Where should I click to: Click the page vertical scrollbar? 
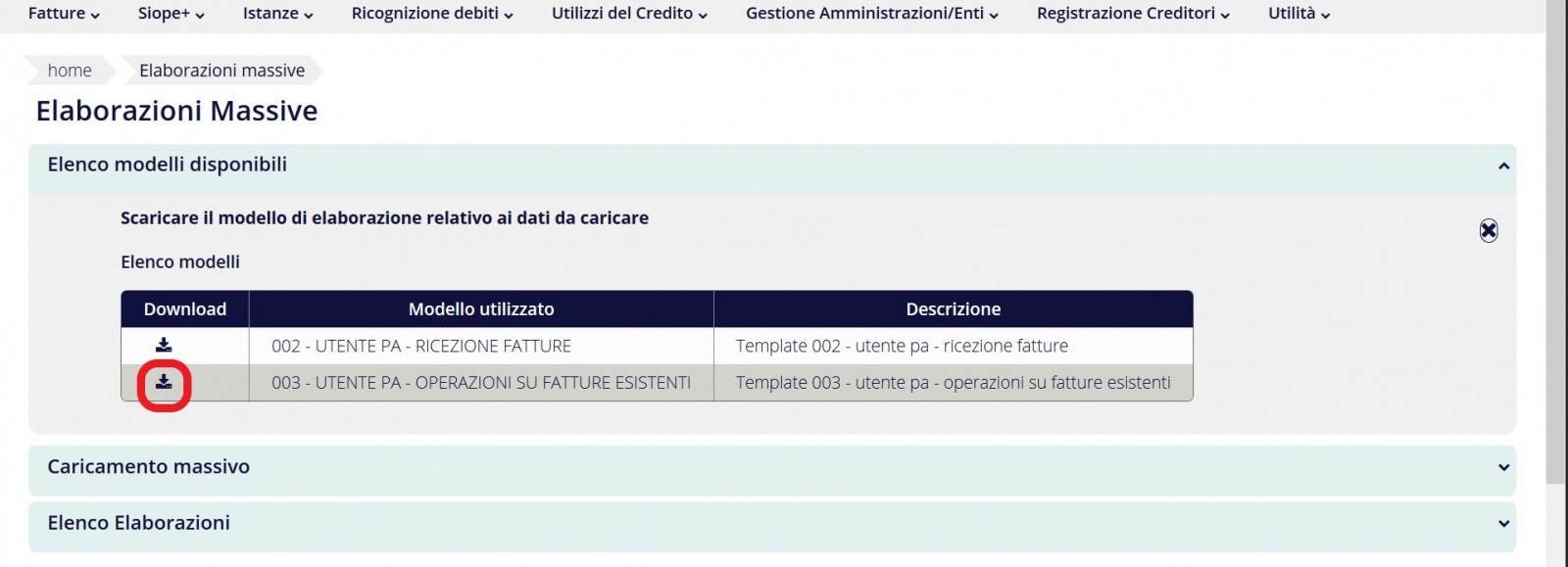pyautogui.click(x=1556, y=245)
